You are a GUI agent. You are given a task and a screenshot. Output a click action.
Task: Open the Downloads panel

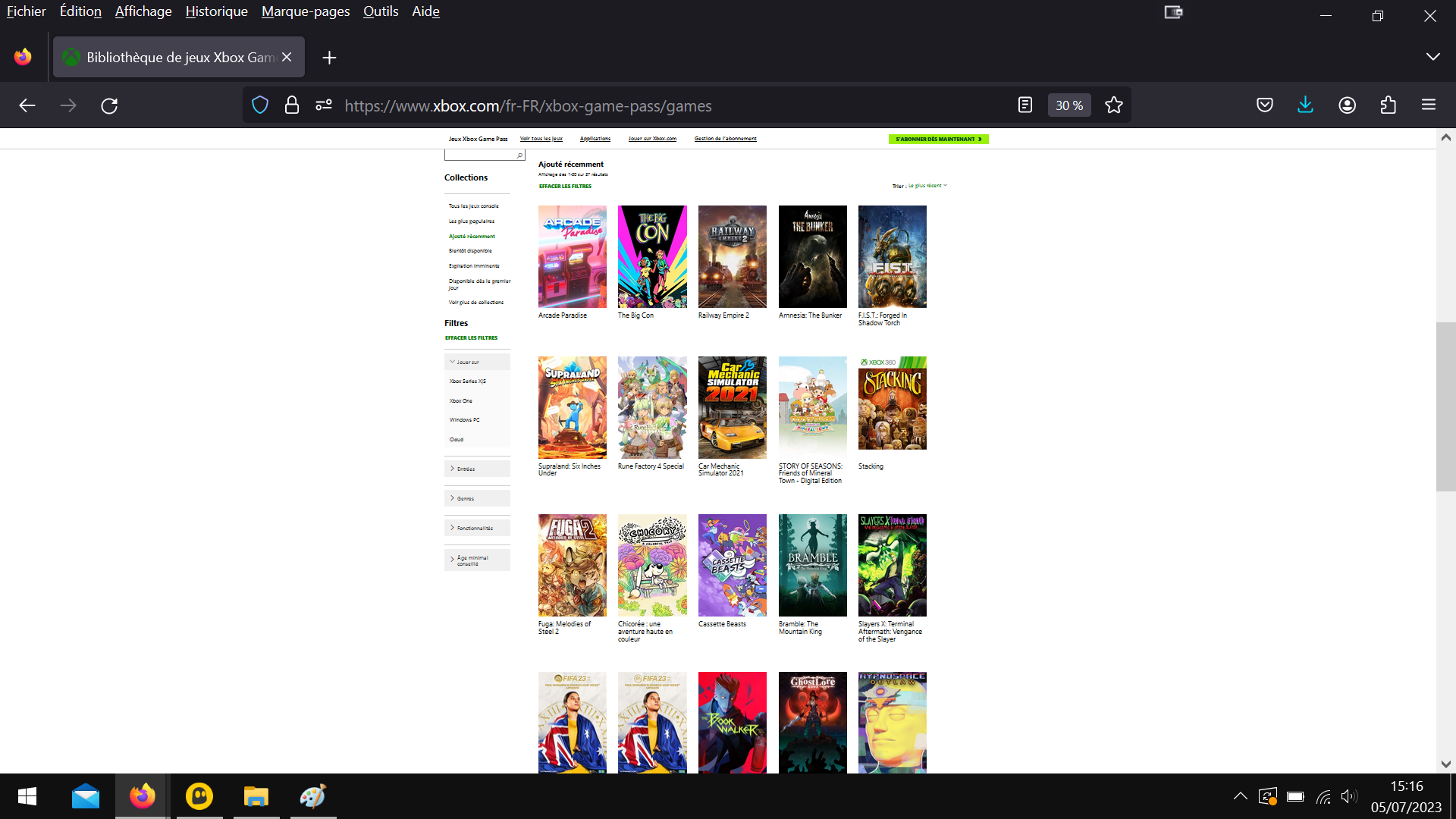1305,105
